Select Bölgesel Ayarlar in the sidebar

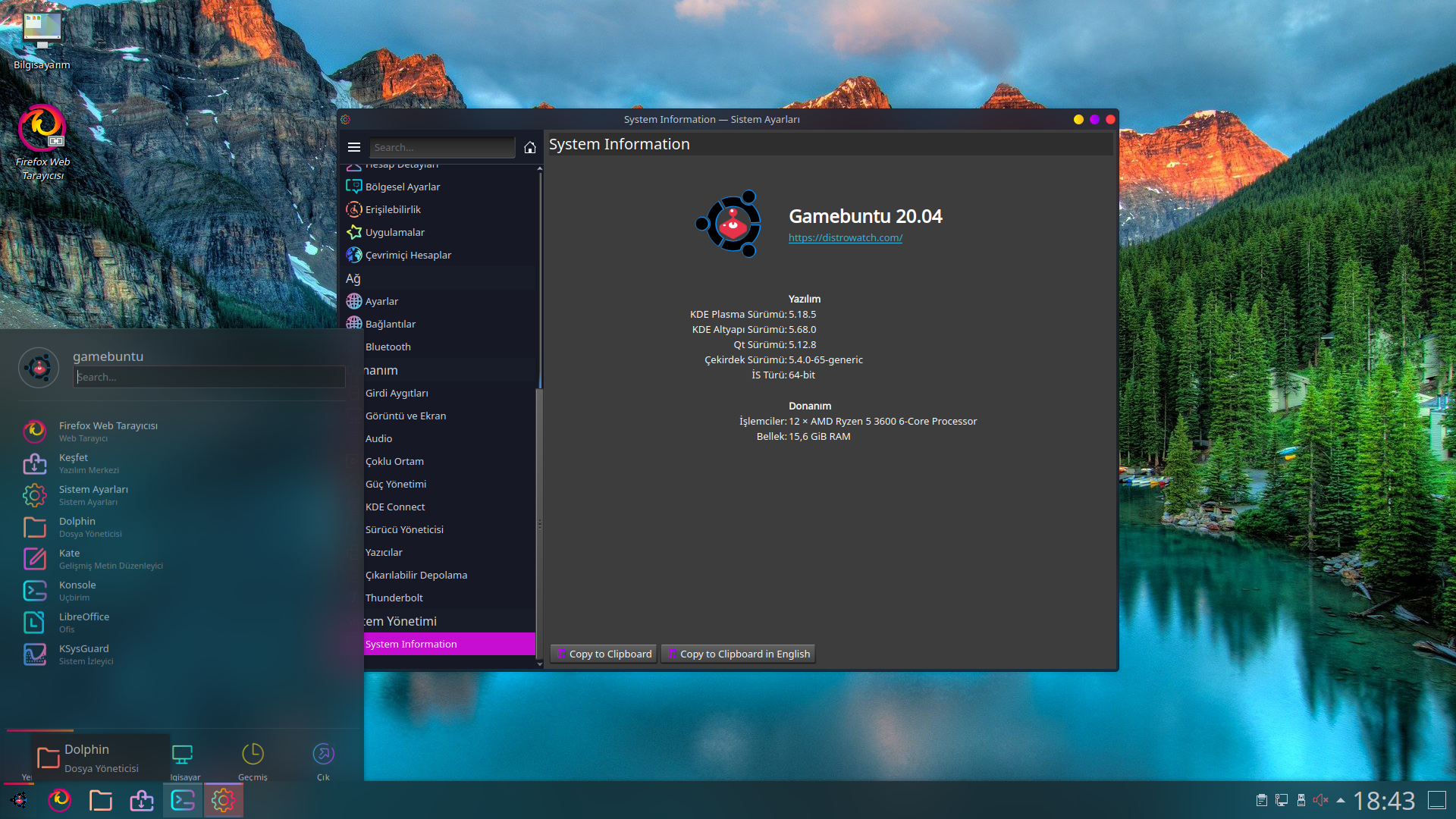(x=403, y=187)
